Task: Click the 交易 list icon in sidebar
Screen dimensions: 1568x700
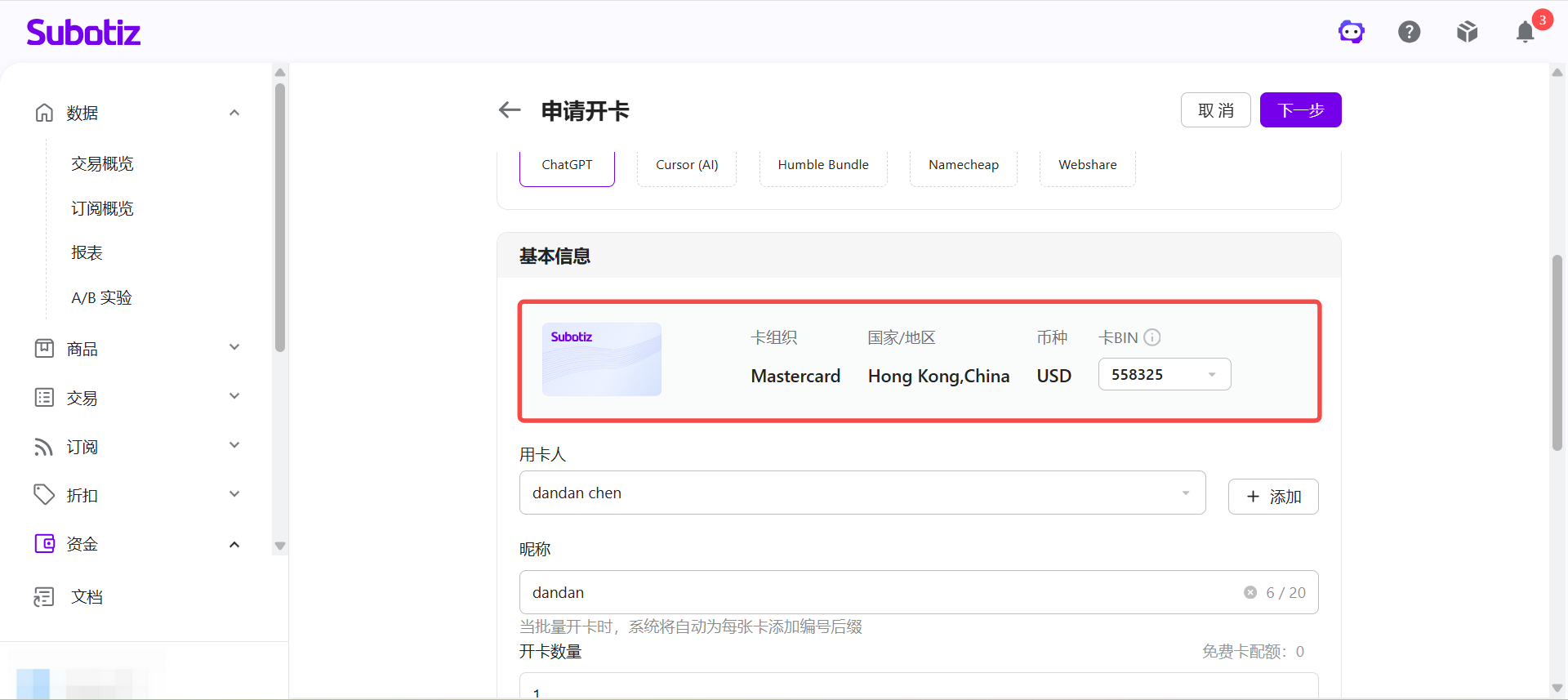Action: [x=44, y=398]
